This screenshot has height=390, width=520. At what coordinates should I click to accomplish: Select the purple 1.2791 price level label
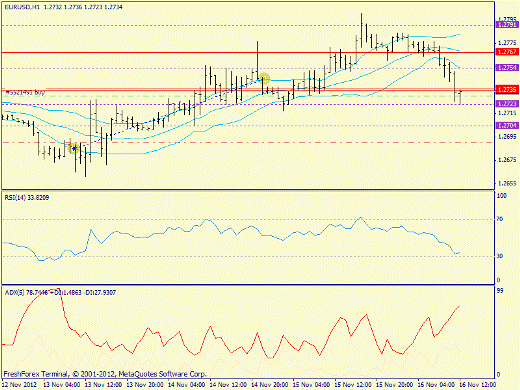(507, 25)
